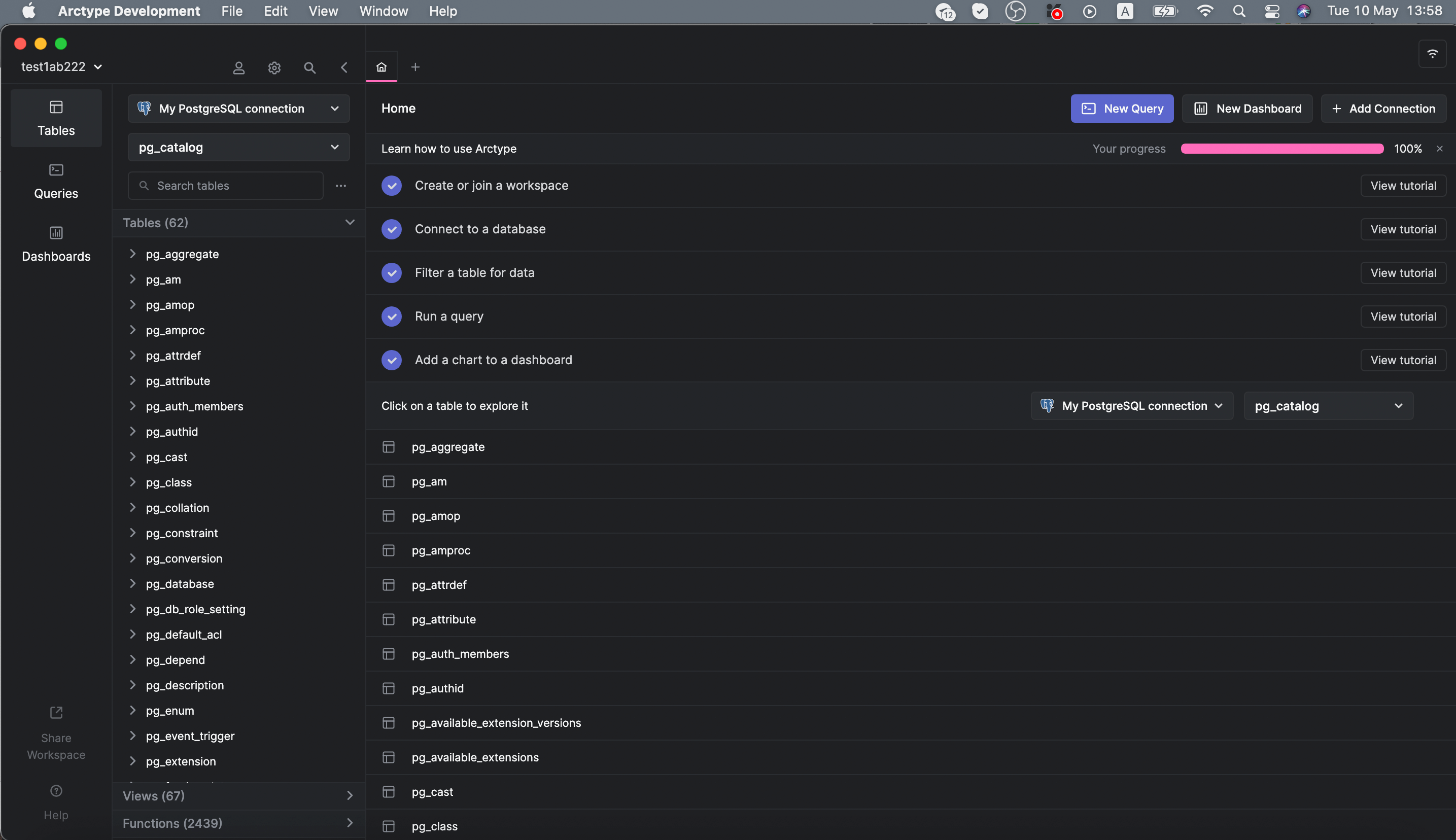Image resolution: width=1456 pixels, height=840 pixels.
Task: Open table options three-dot menu
Action: click(x=341, y=186)
